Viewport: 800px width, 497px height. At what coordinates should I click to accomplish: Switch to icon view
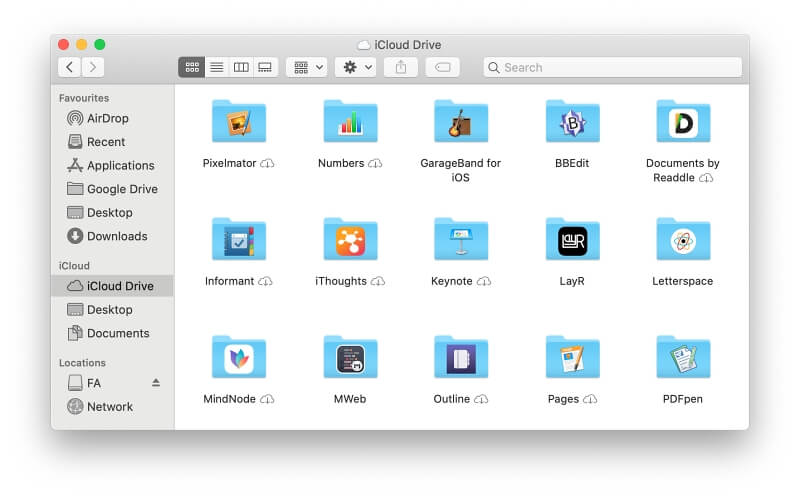192,67
